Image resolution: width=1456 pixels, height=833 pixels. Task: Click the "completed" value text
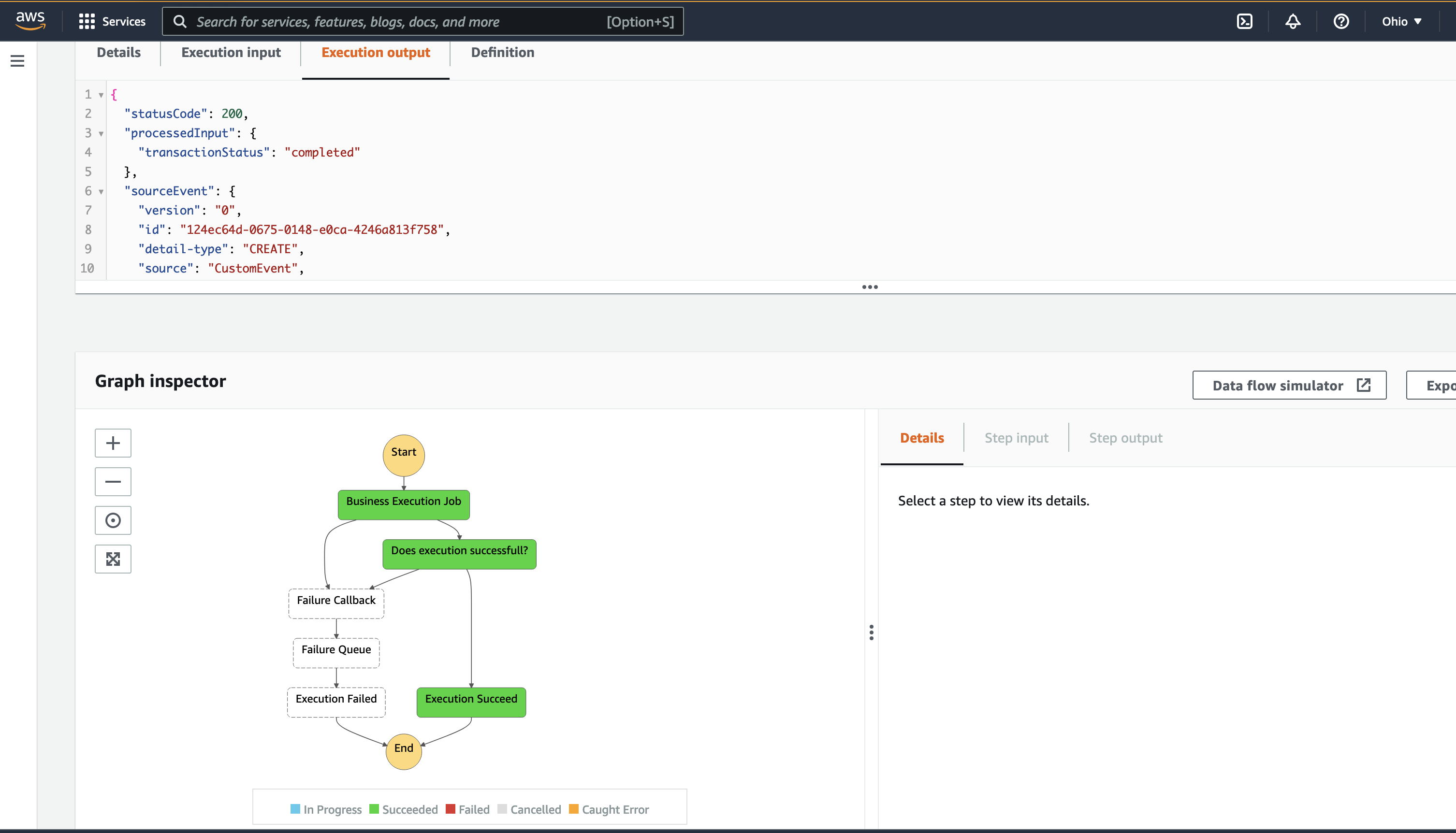[322, 153]
